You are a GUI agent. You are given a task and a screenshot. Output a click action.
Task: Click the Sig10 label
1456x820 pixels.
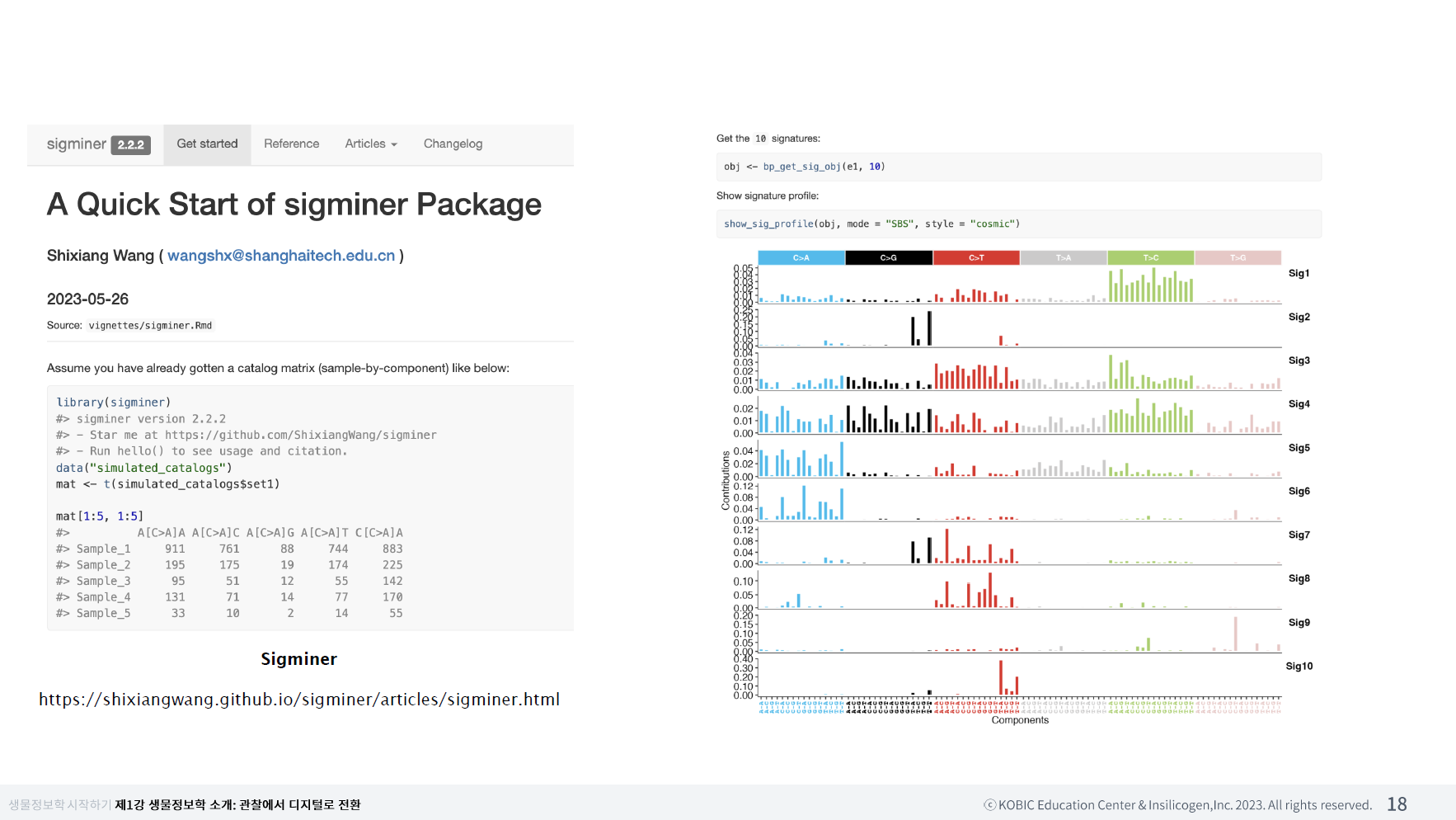[x=1299, y=667]
